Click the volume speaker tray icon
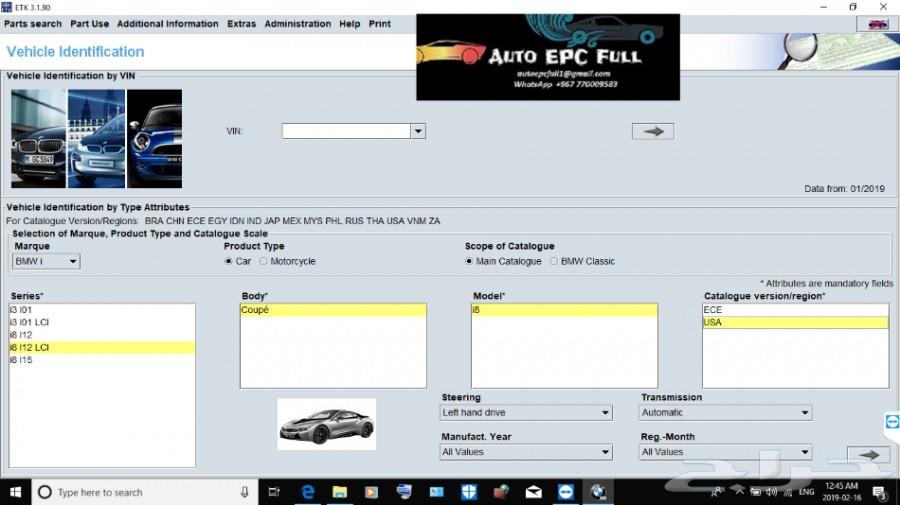The width and height of the screenshot is (900, 505). pos(771,492)
